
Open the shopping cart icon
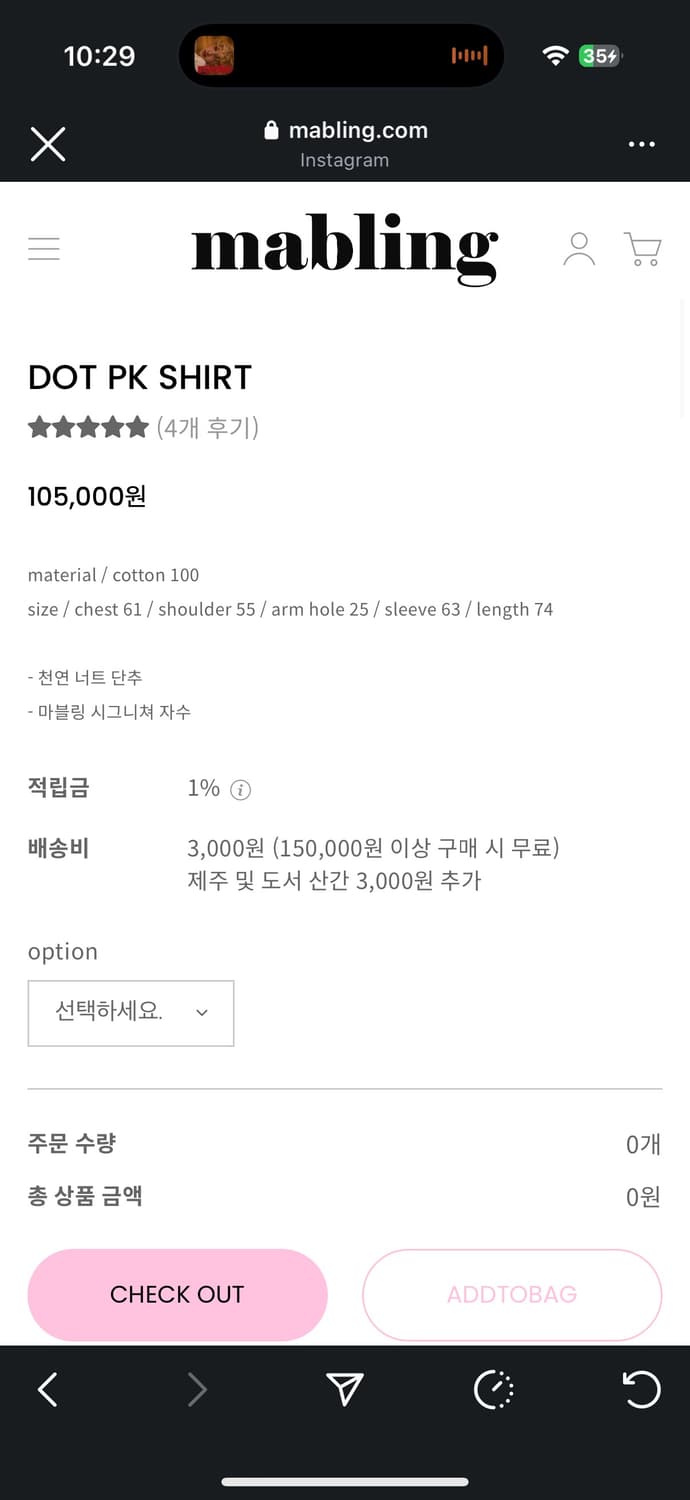click(x=642, y=249)
